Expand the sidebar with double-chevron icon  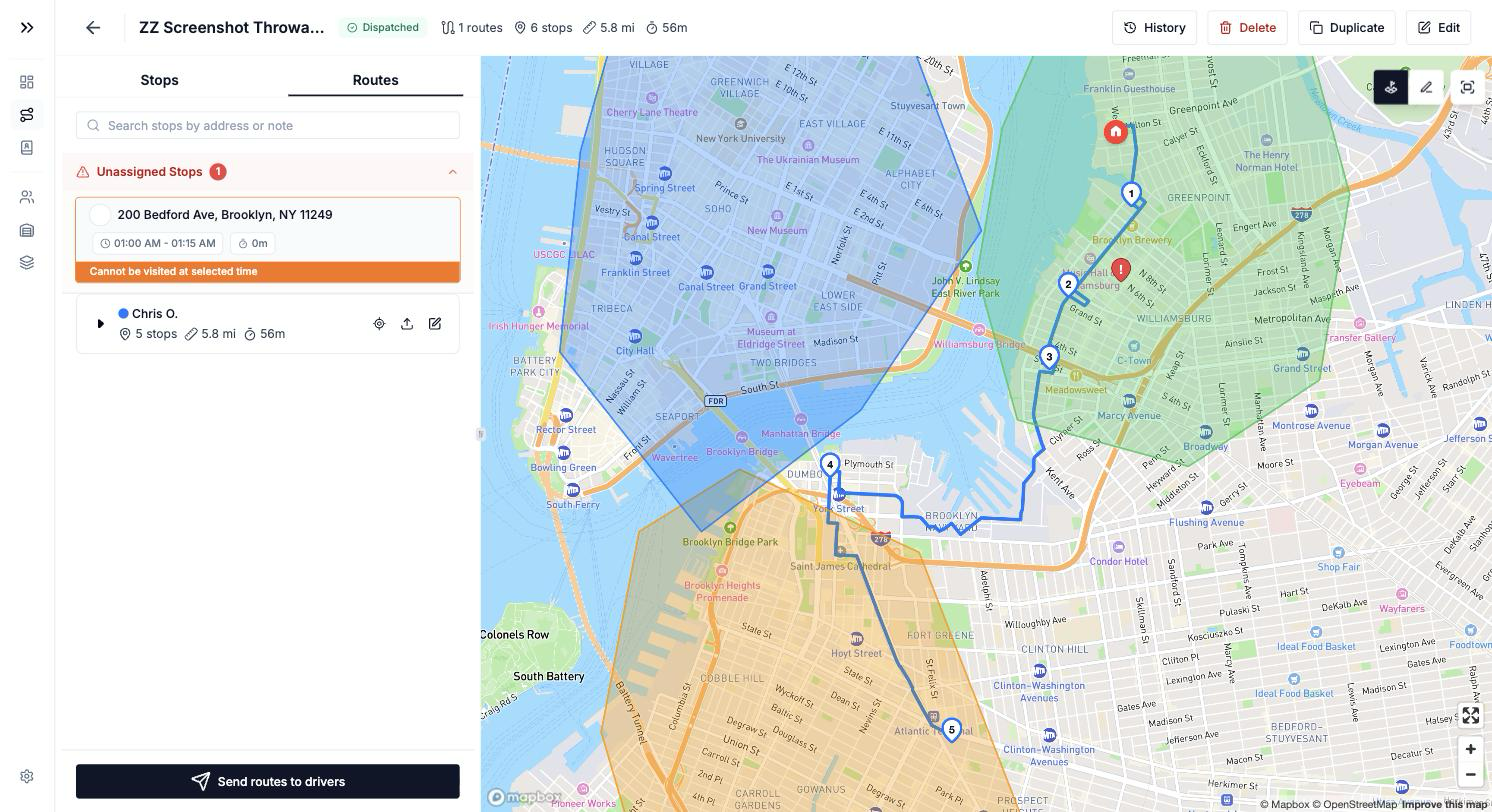(x=27, y=28)
